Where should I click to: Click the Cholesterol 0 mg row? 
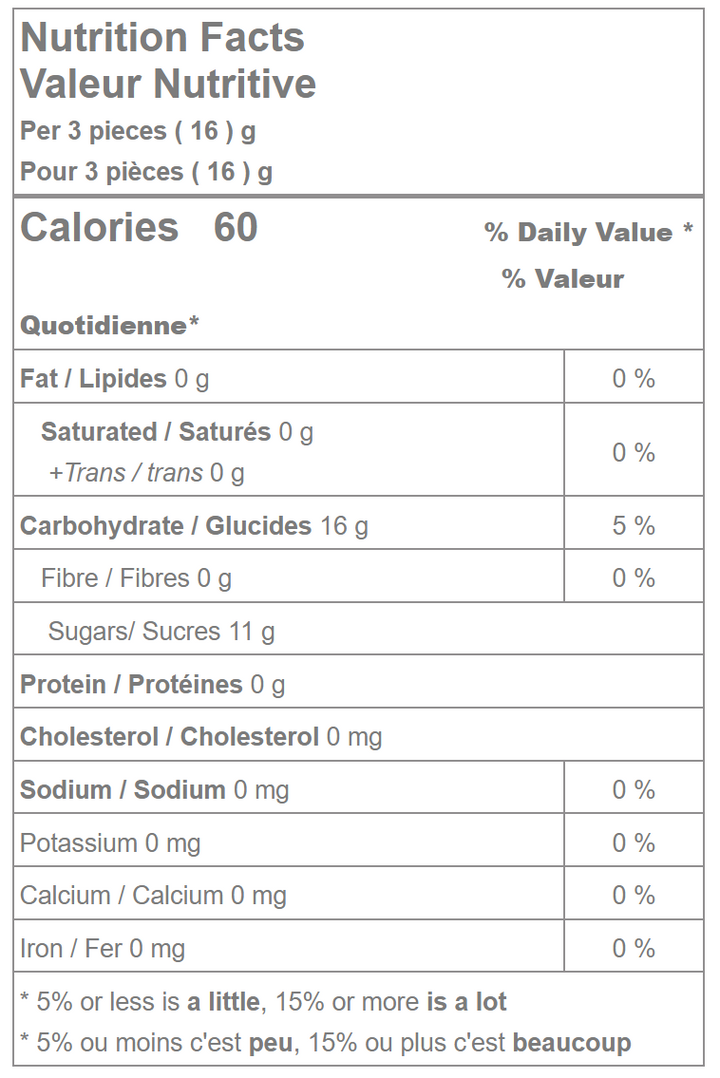(201, 737)
